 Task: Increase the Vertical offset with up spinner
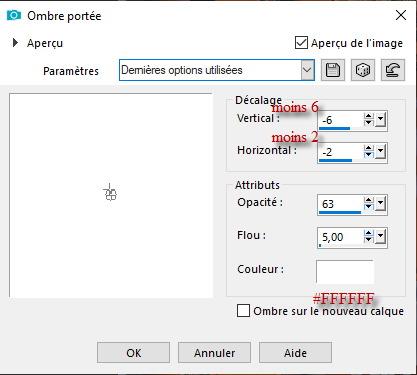click(x=368, y=116)
